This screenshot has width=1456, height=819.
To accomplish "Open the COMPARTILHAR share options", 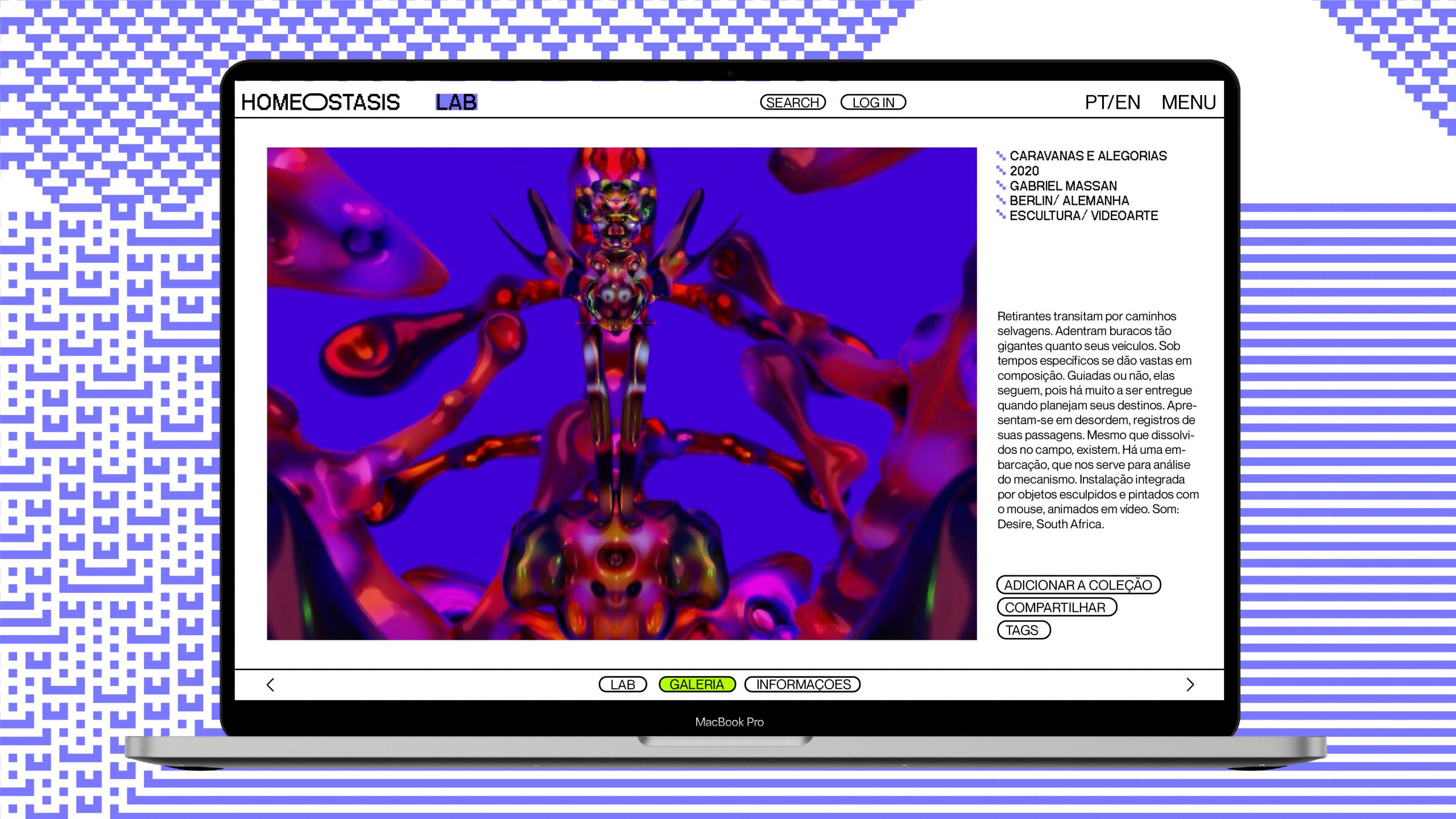I will (x=1056, y=607).
